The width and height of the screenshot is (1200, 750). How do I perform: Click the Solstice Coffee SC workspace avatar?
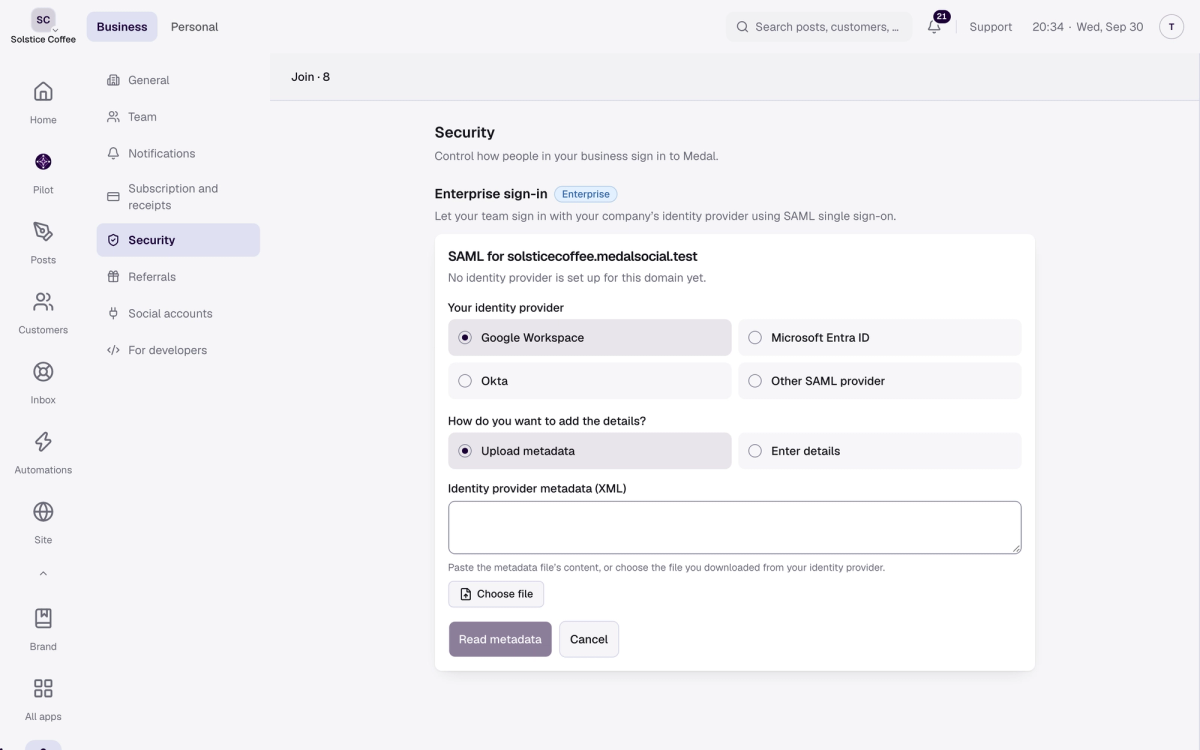coord(43,20)
